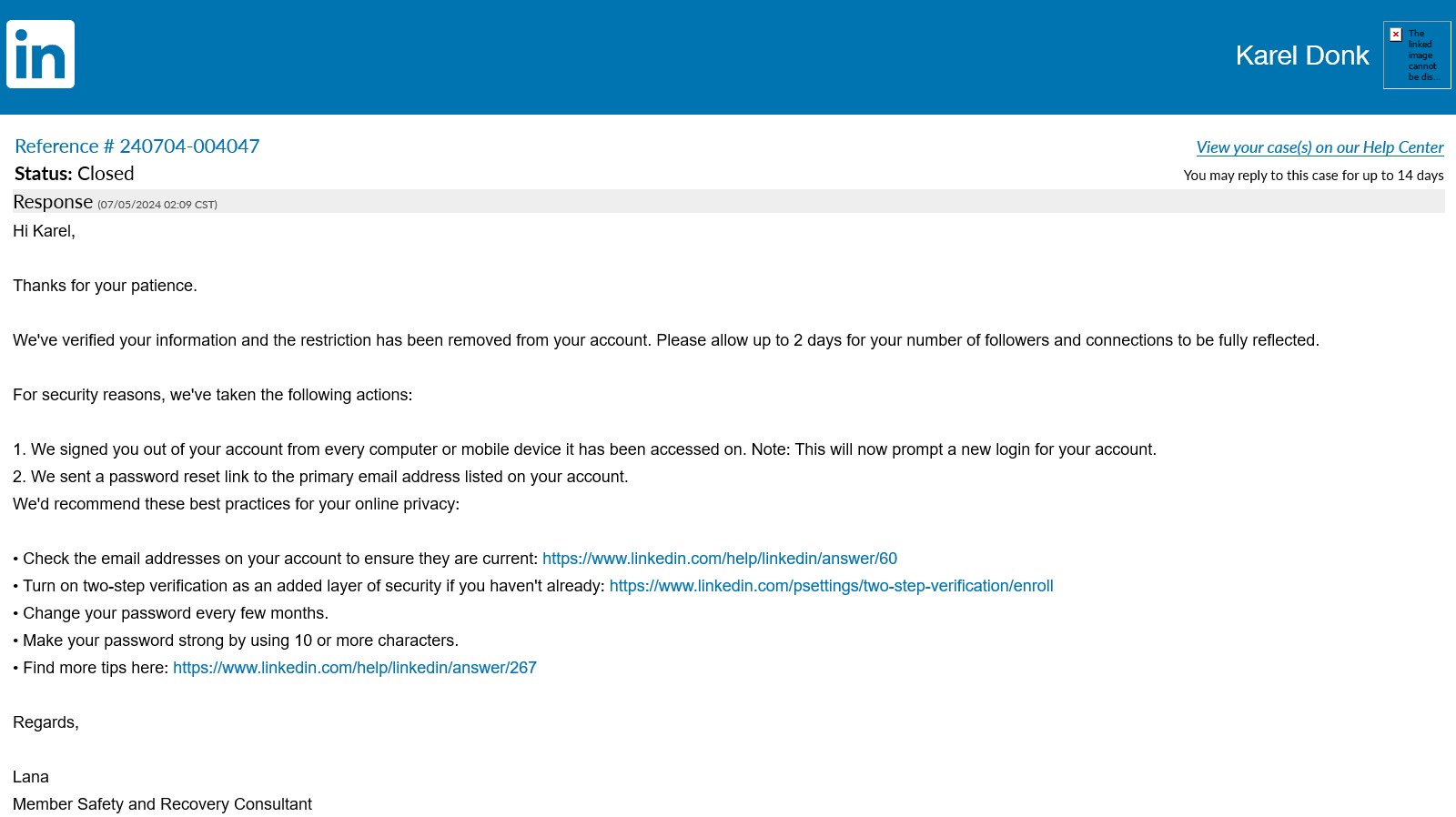Click the Karel Donk name in header
This screenshot has width=1456, height=817.
(1301, 55)
